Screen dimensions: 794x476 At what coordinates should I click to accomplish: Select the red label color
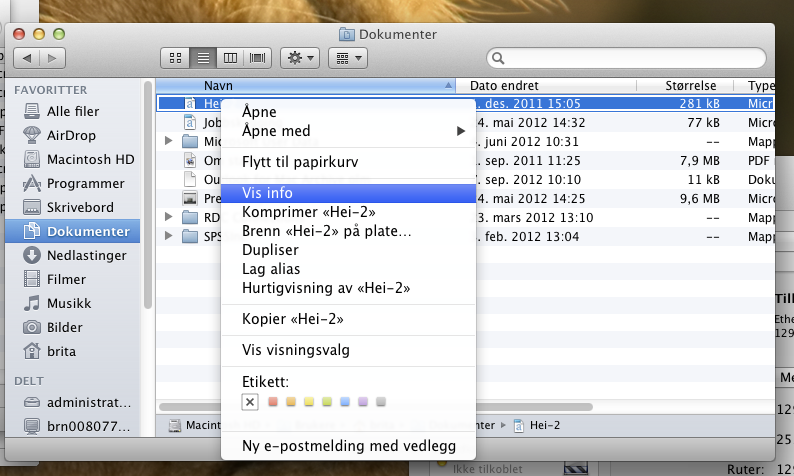click(271, 402)
